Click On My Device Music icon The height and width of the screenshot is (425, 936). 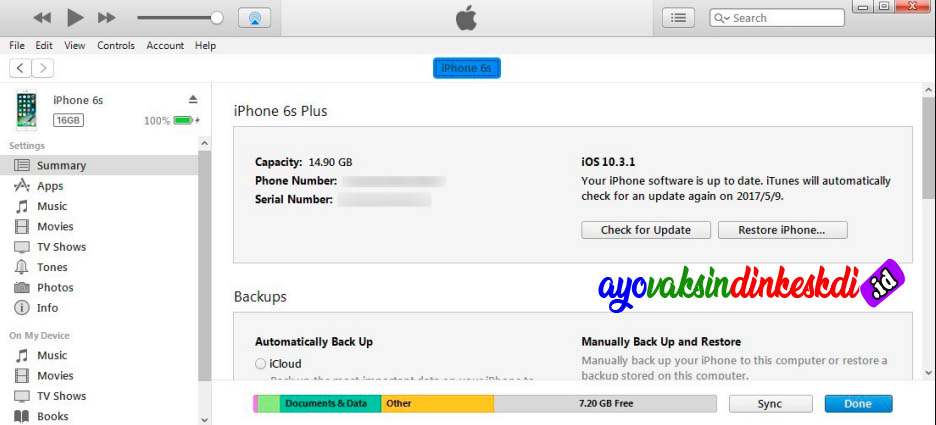21,355
